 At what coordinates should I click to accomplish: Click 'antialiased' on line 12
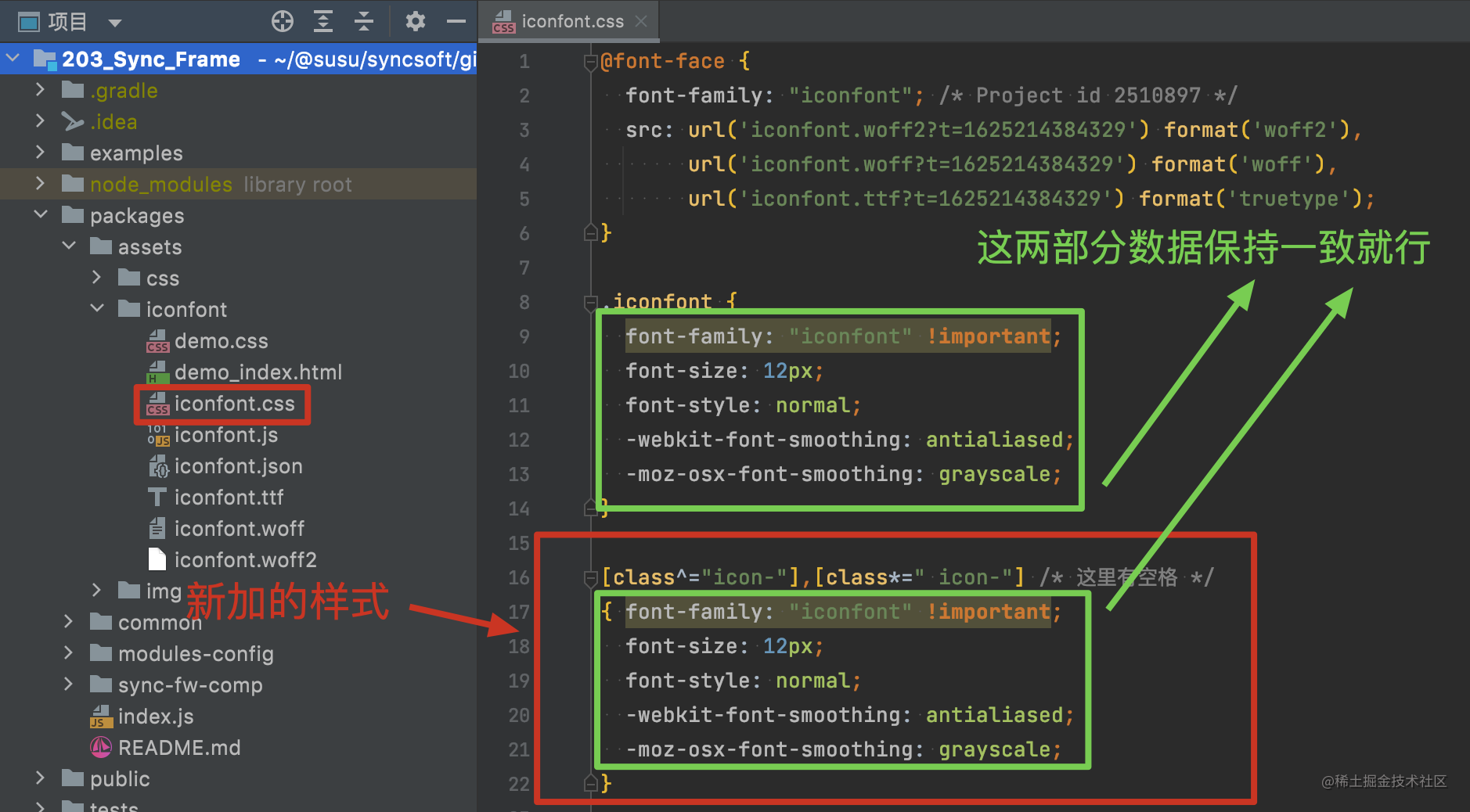point(994,440)
